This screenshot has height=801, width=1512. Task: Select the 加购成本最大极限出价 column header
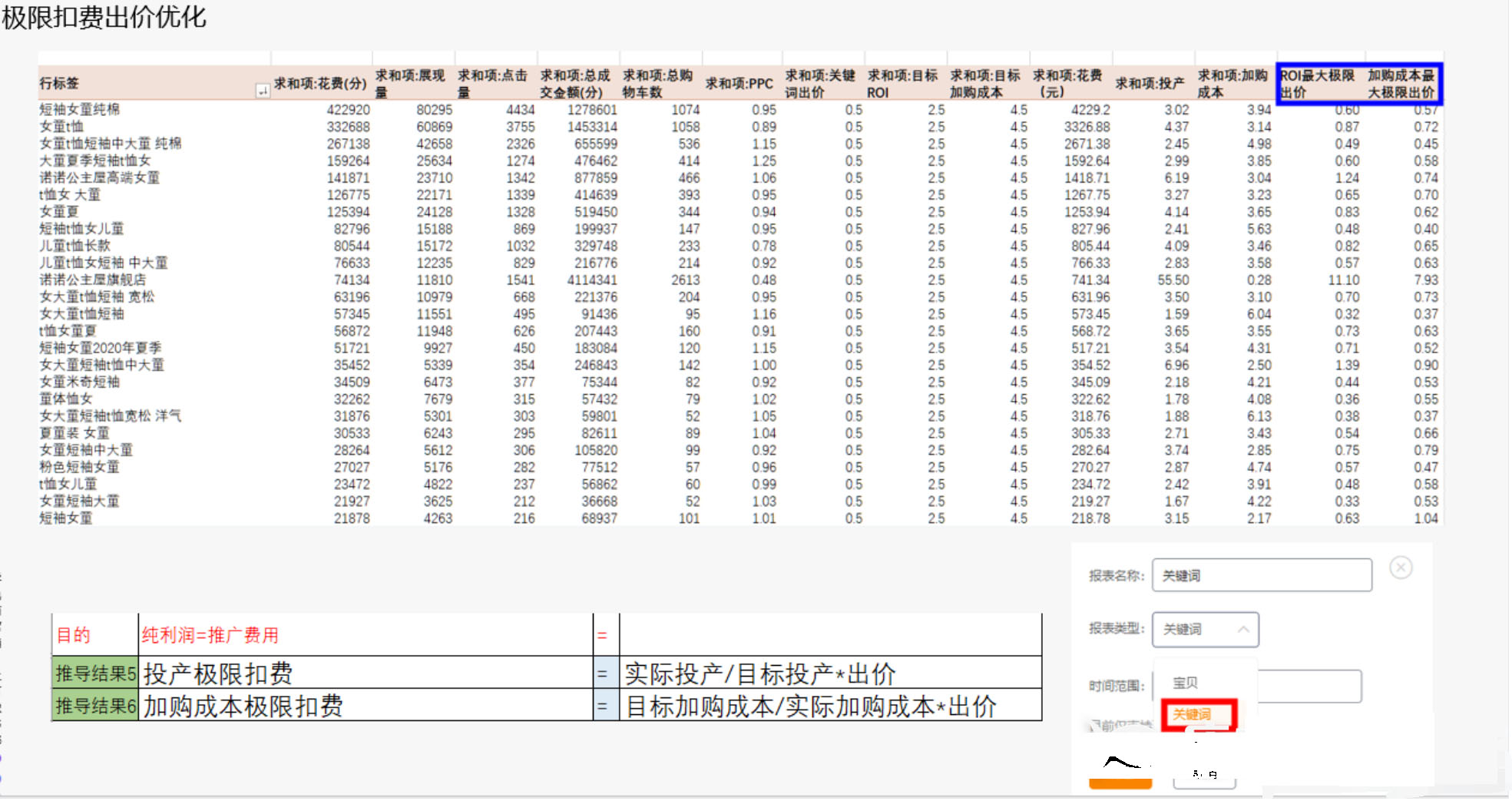click(x=1402, y=84)
